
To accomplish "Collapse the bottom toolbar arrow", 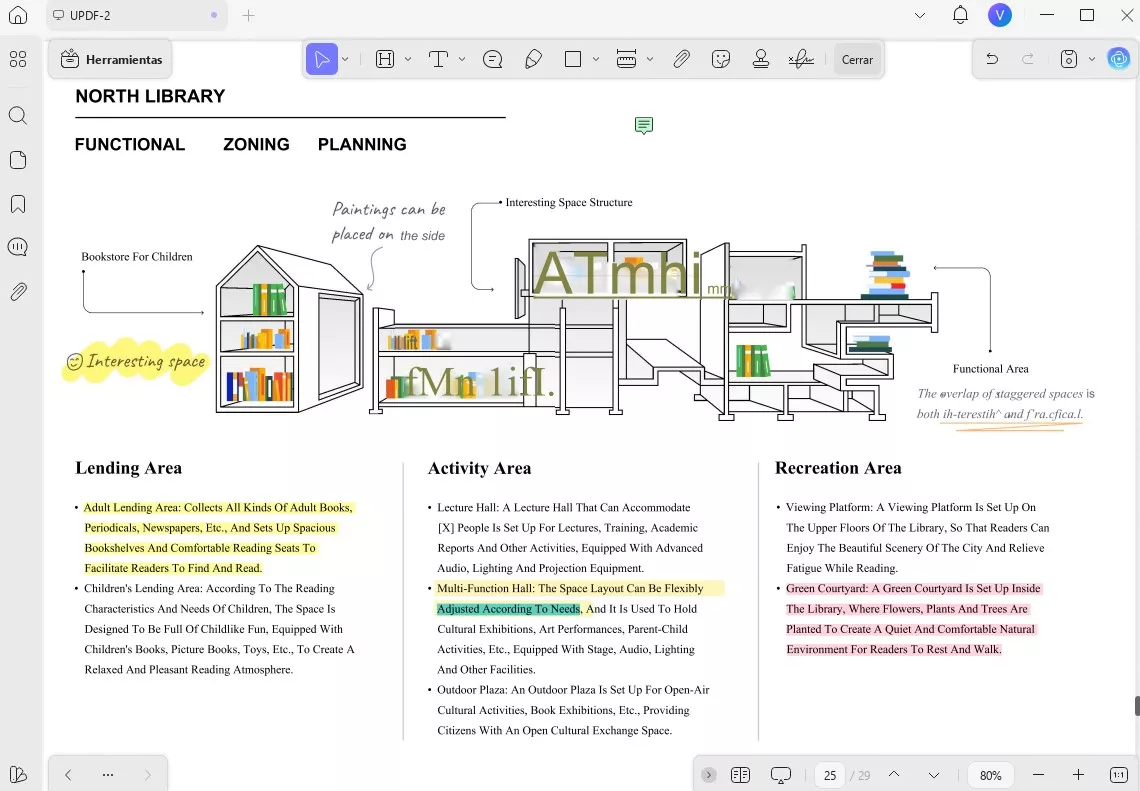I will 709,775.
